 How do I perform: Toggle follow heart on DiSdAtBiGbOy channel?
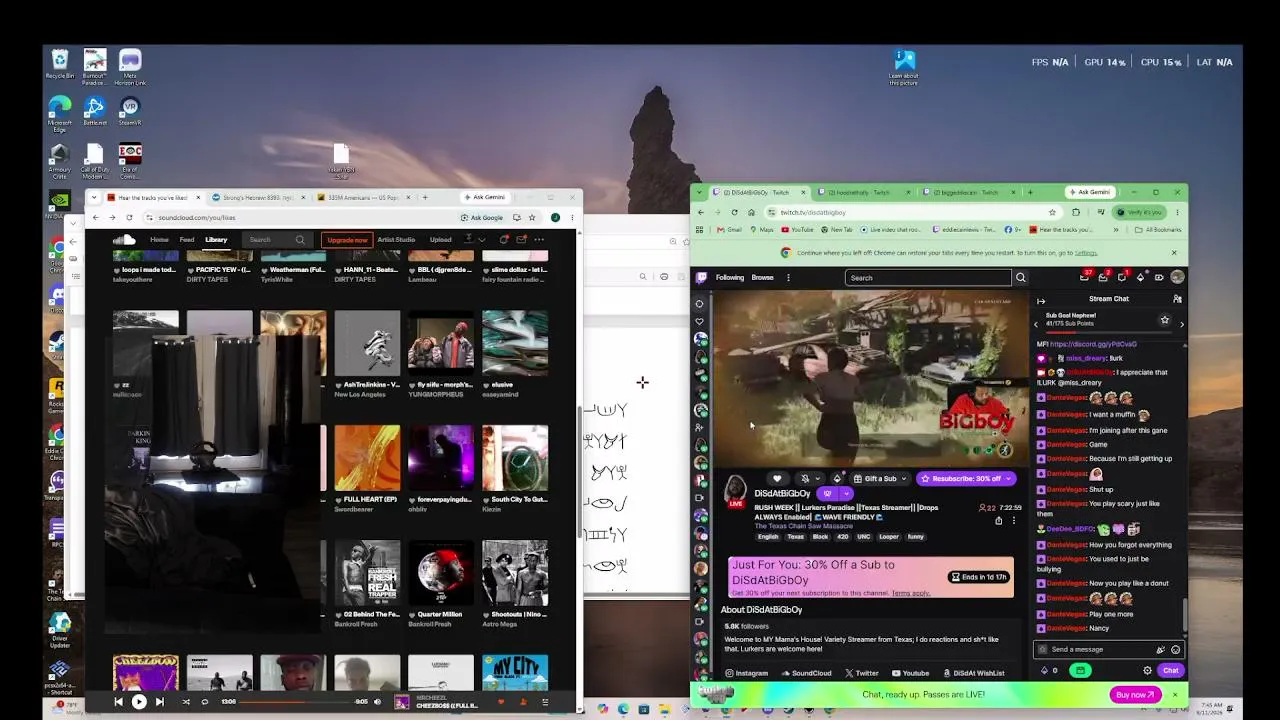(x=777, y=479)
